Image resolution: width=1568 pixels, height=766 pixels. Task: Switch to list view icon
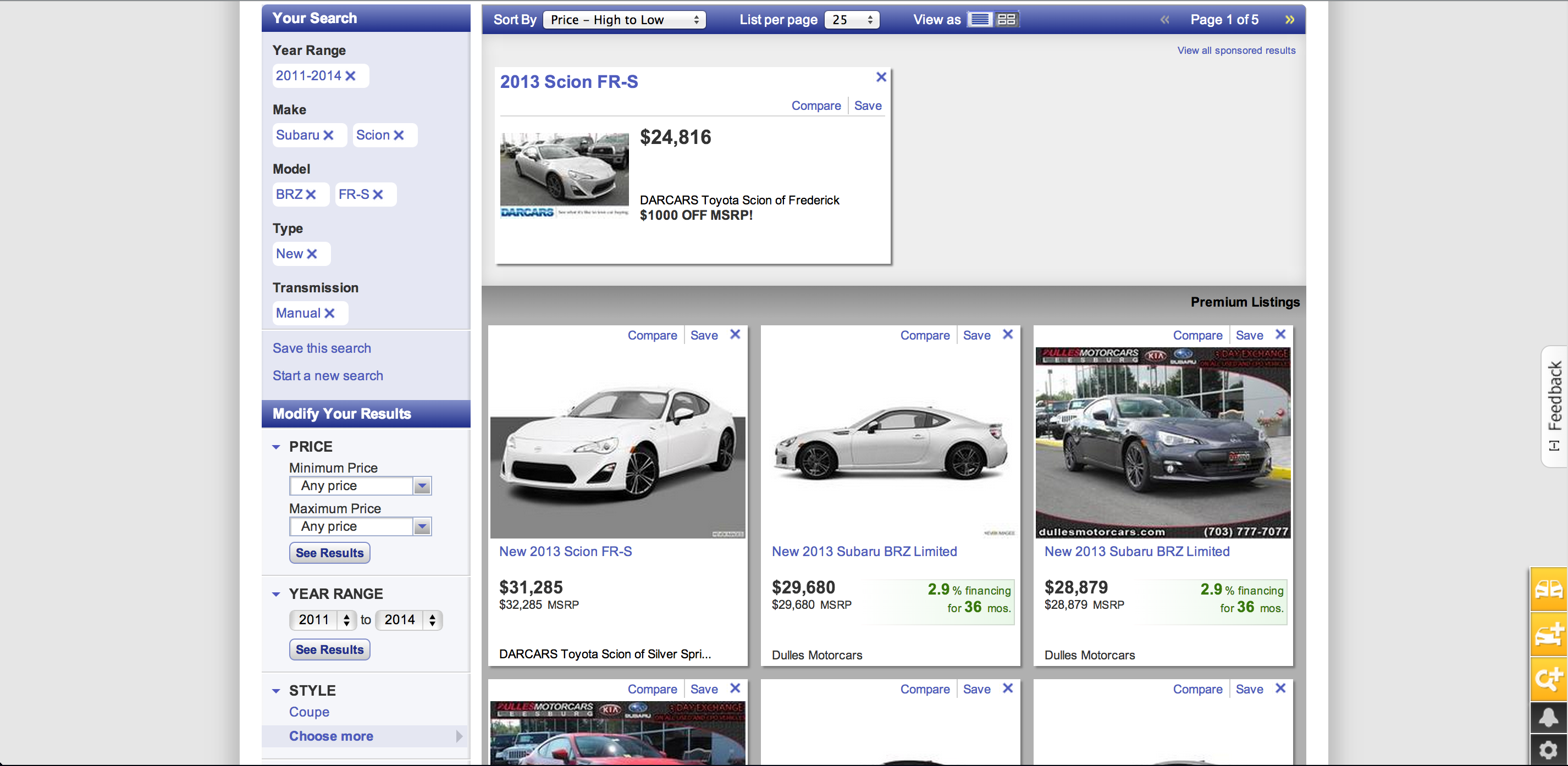[x=980, y=19]
